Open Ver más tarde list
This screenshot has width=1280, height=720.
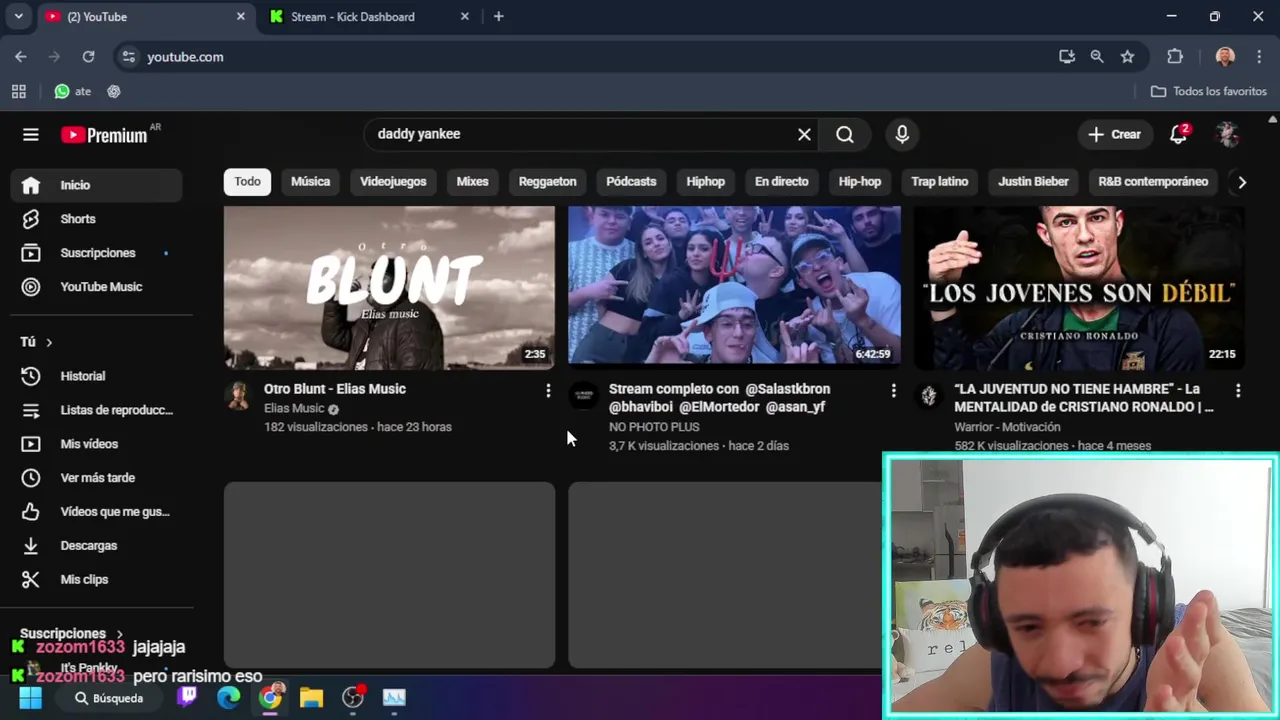[x=97, y=478]
